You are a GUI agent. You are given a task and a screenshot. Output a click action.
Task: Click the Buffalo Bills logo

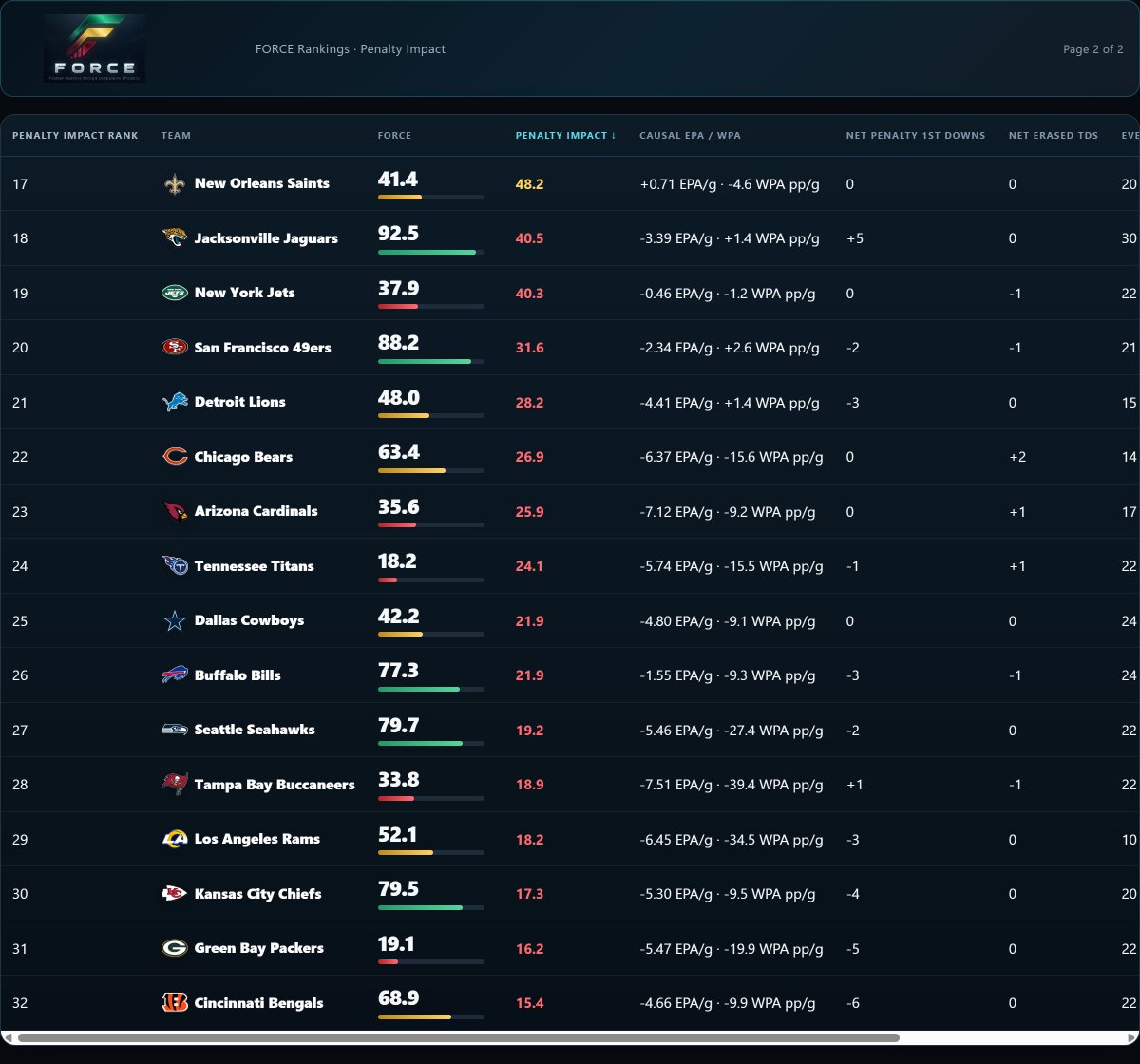175,675
